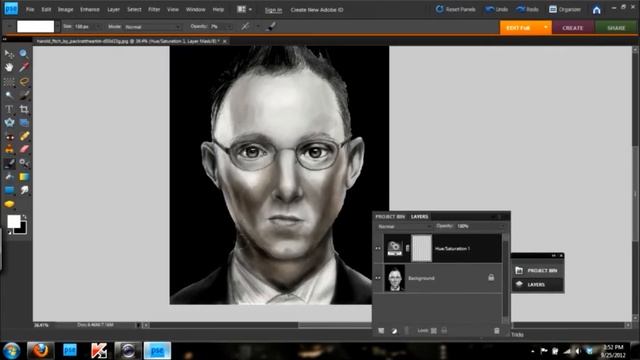Screen dimensions: 640x360
Task: Click the Reset Panels button
Action: click(456, 9)
